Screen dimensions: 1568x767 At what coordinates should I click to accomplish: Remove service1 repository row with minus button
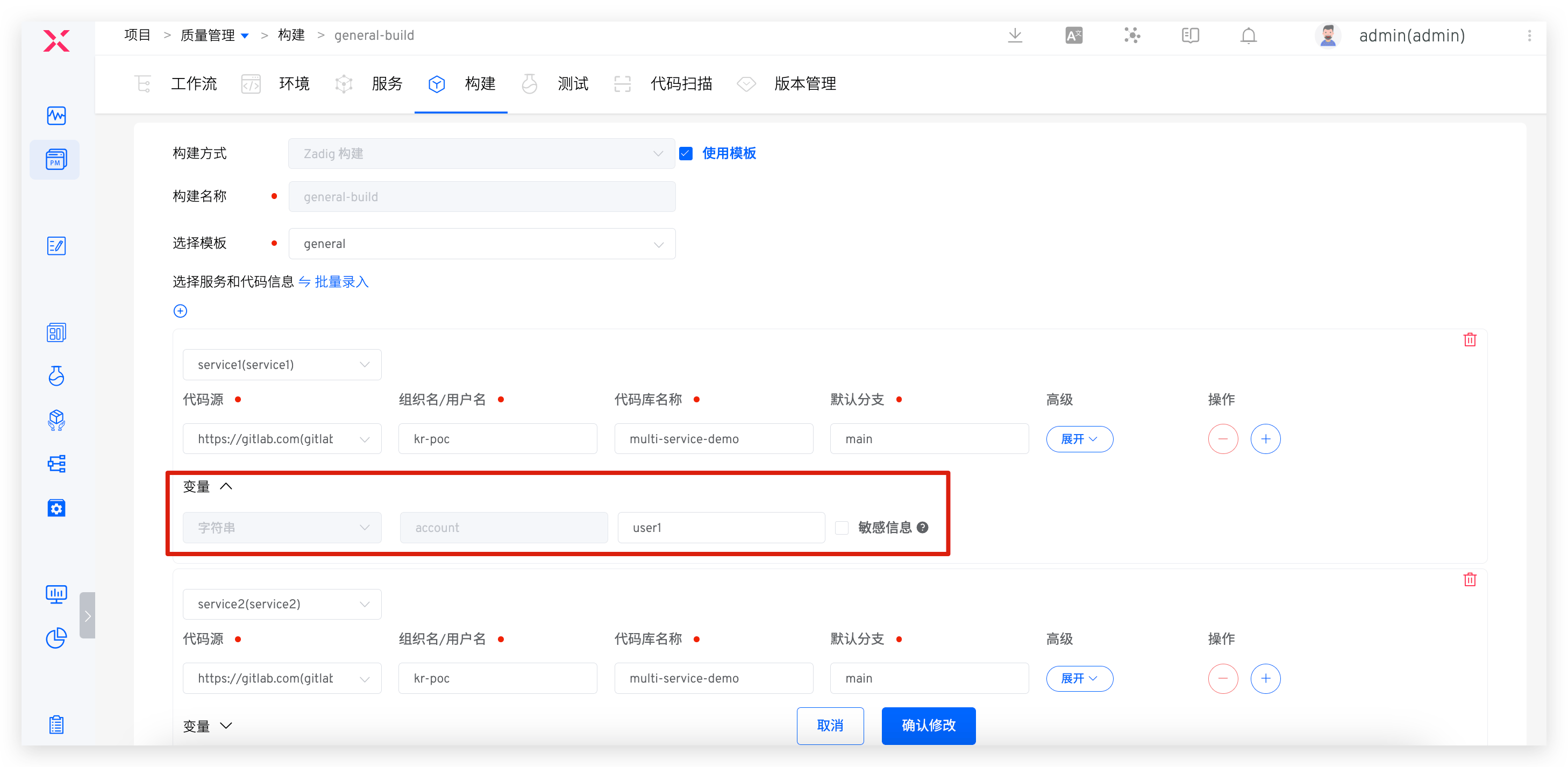[x=1223, y=439]
